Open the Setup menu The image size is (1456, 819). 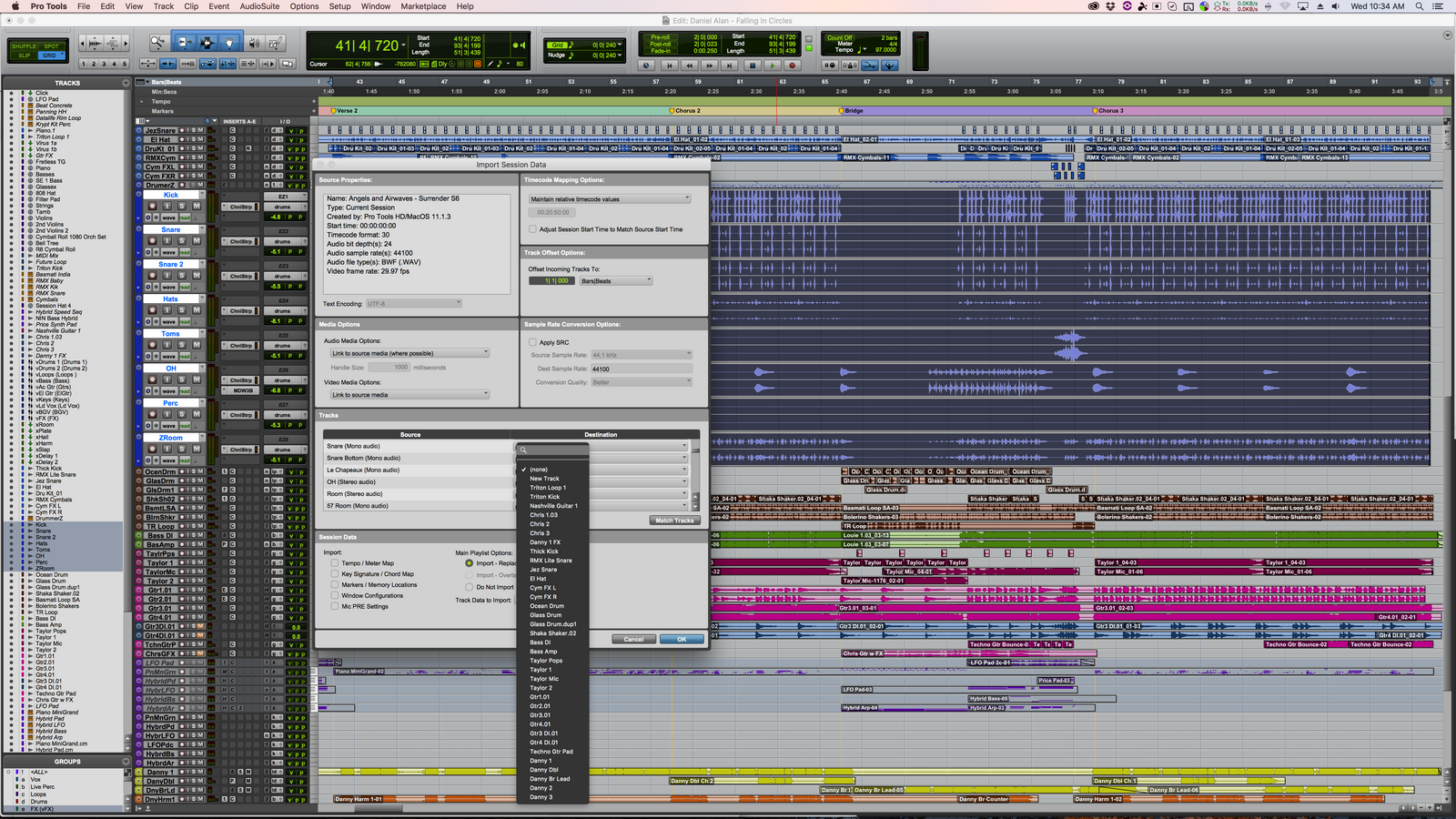coord(339,6)
